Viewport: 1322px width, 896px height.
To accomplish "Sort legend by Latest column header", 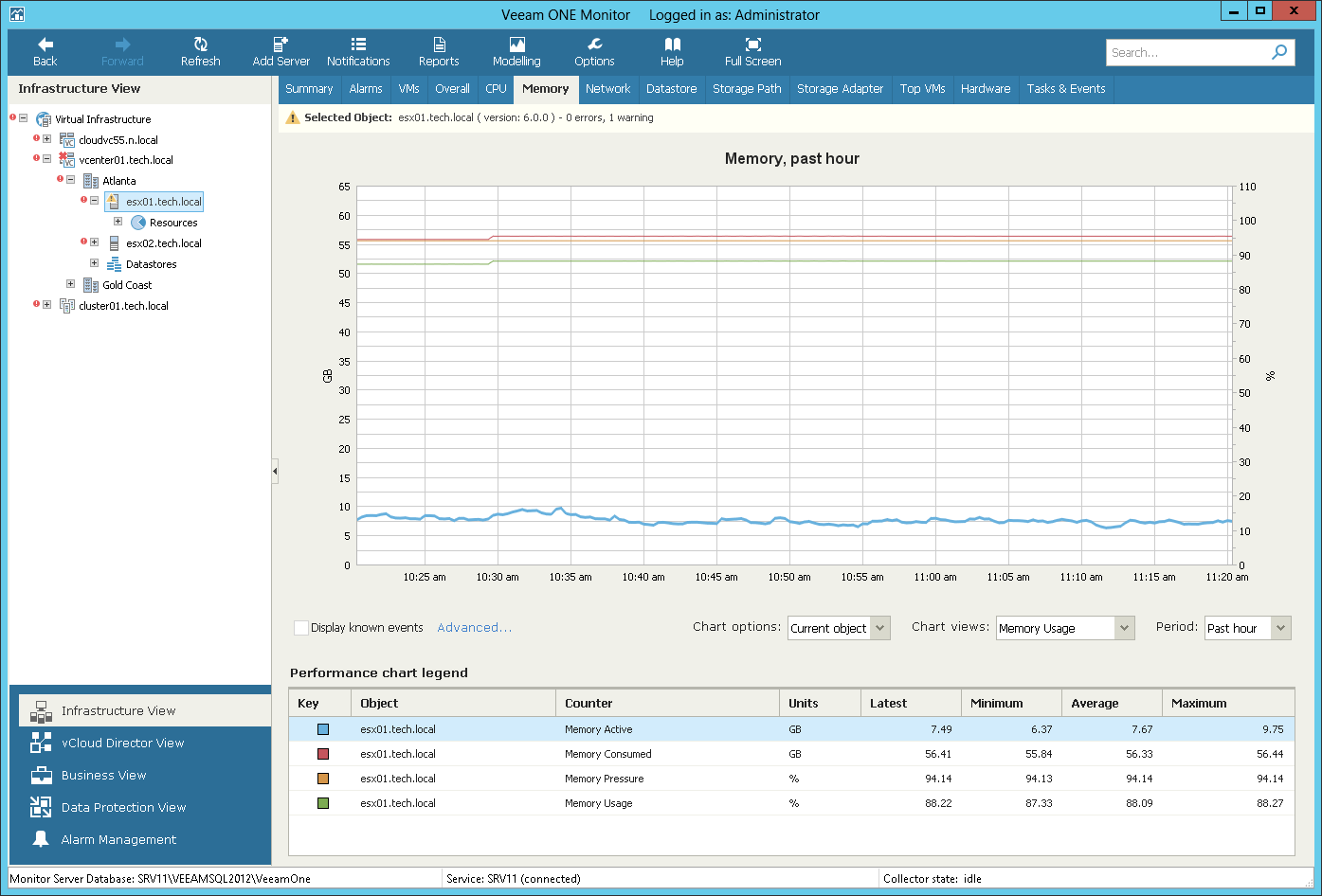I will coord(911,704).
